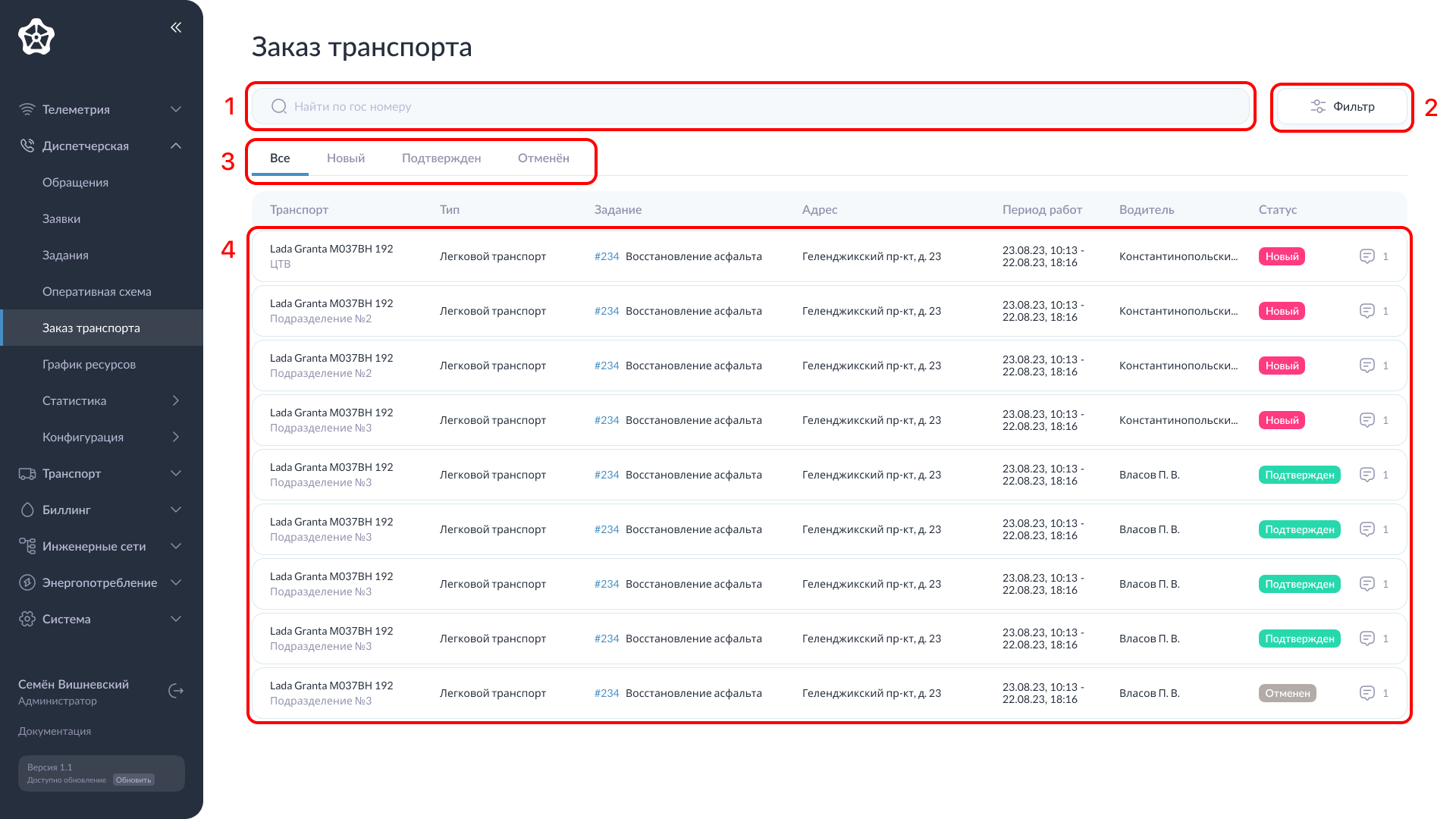Open the Система gear icon
The height and width of the screenshot is (819, 1456).
(x=27, y=619)
